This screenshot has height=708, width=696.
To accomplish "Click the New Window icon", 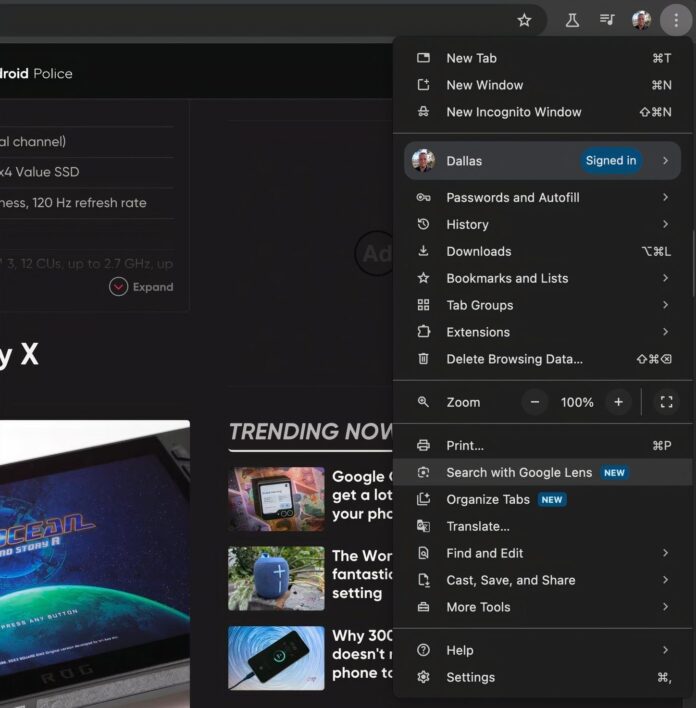I will (423, 85).
